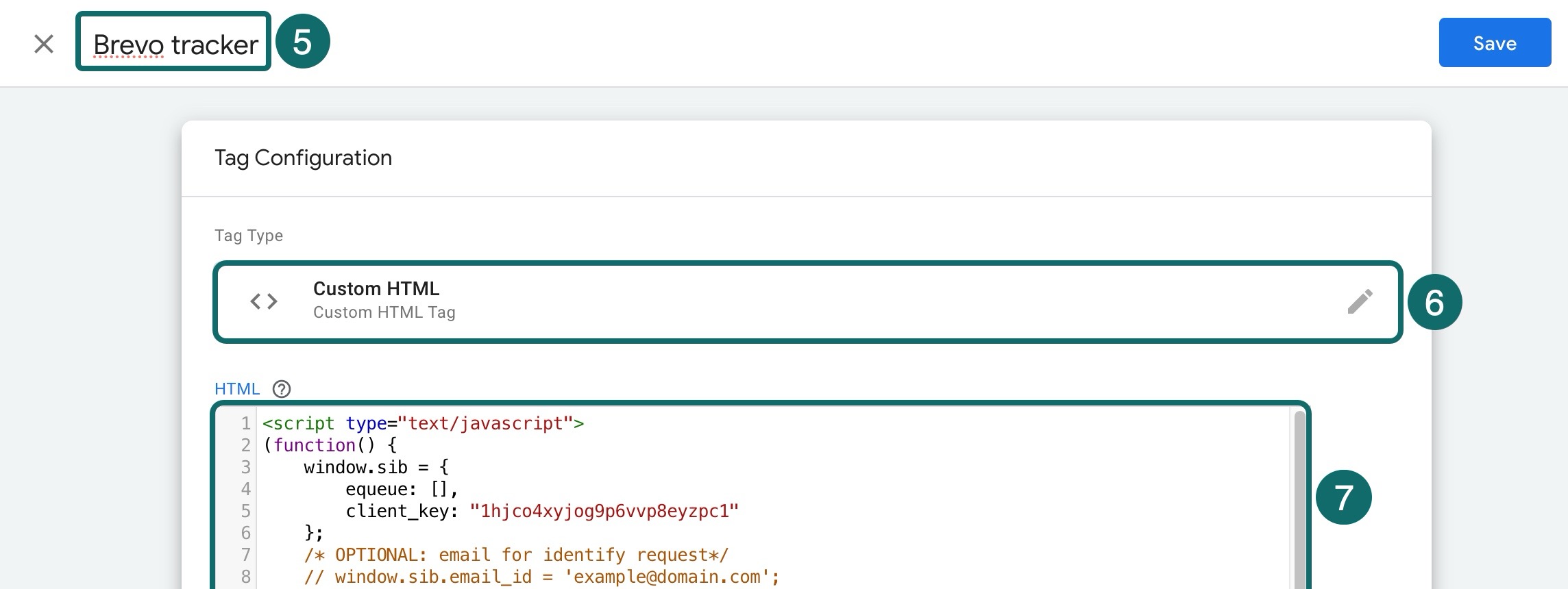Click the window.sib.email_id comment line
The width and height of the screenshot is (1568, 589).
tap(542, 577)
